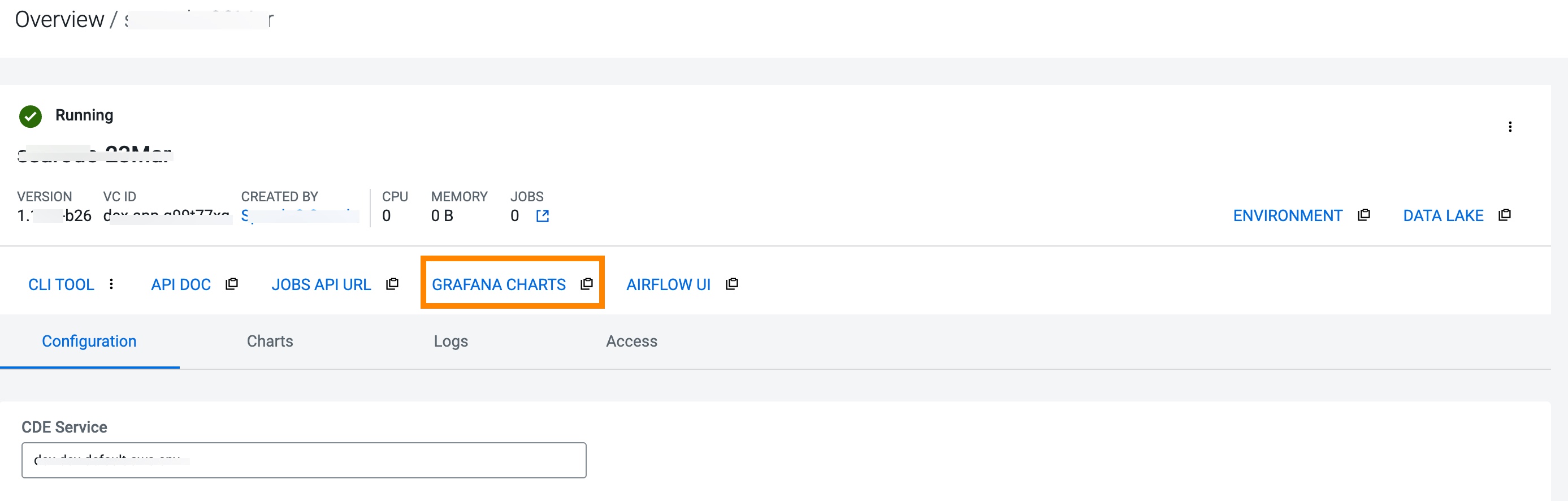The height and width of the screenshot is (501, 1568).
Task: Copy the API DOC link icon
Action: [232, 284]
